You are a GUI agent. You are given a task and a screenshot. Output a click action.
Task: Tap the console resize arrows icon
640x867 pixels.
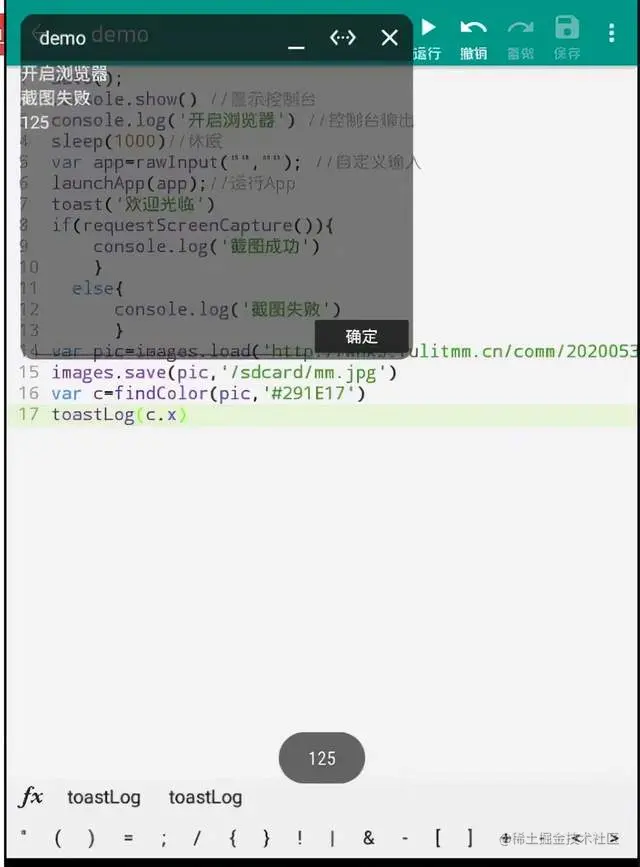click(x=342, y=38)
